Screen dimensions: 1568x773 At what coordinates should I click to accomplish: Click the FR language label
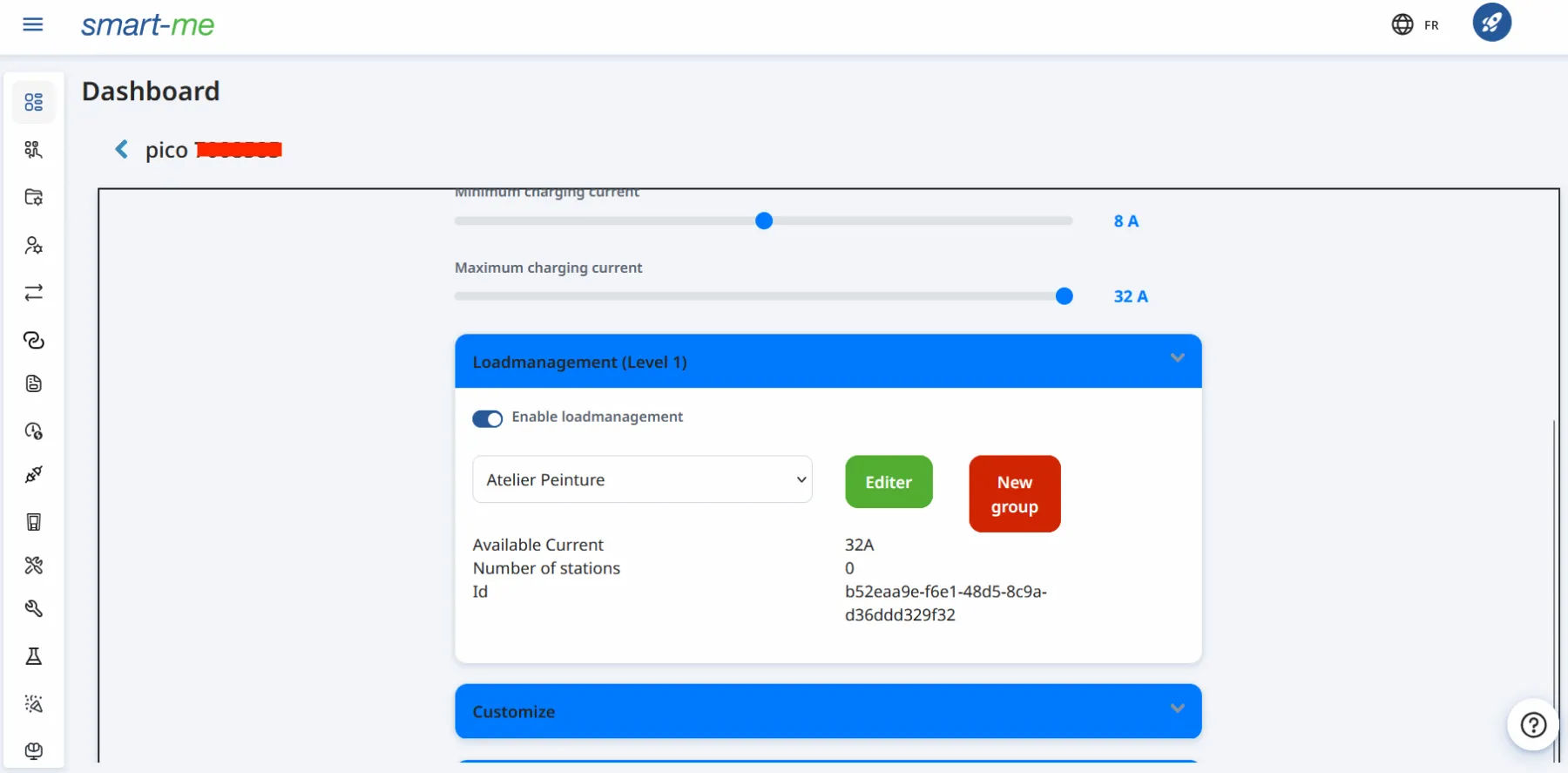pyautogui.click(x=1431, y=25)
